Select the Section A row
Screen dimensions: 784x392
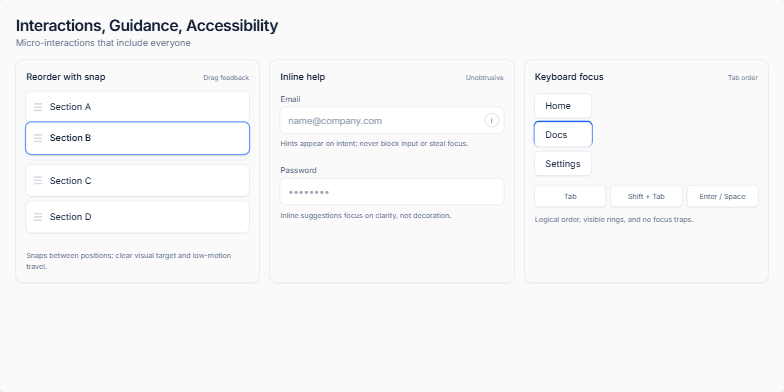(138, 106)
